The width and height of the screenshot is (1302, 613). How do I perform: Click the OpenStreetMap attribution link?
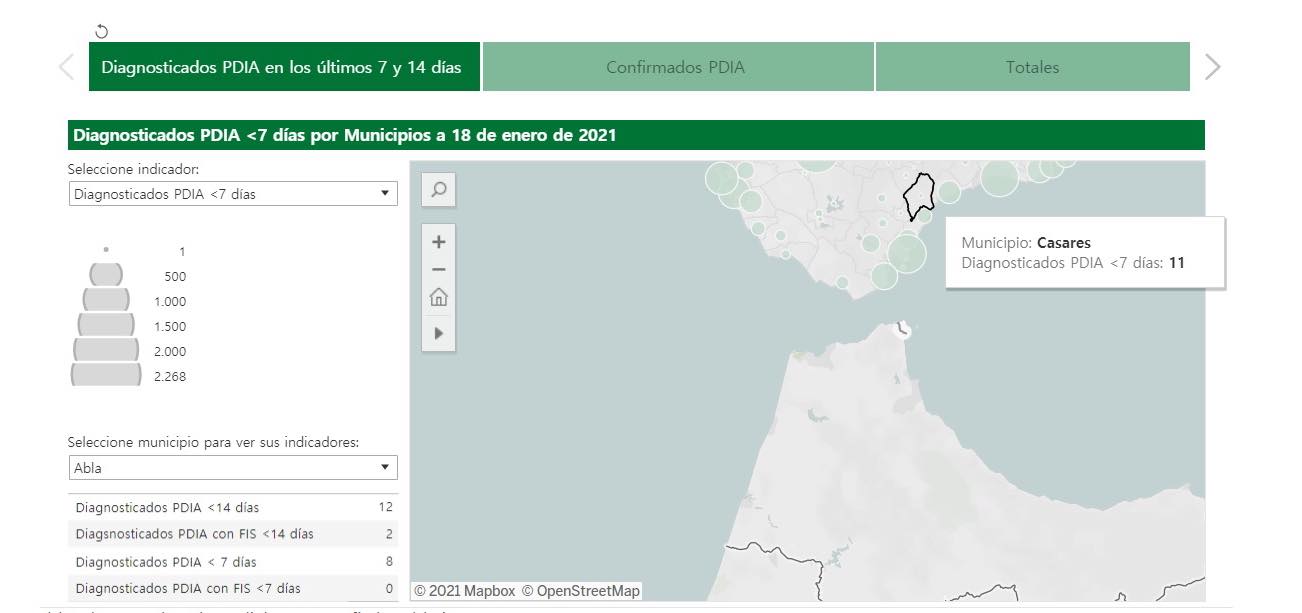(580, 591)
